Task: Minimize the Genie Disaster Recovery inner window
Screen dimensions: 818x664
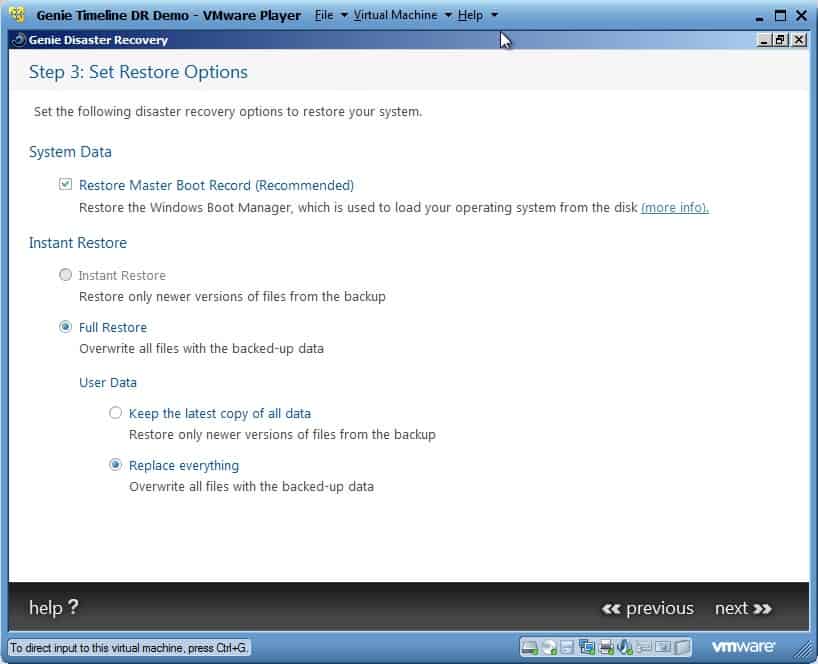Action: point(764,40)
